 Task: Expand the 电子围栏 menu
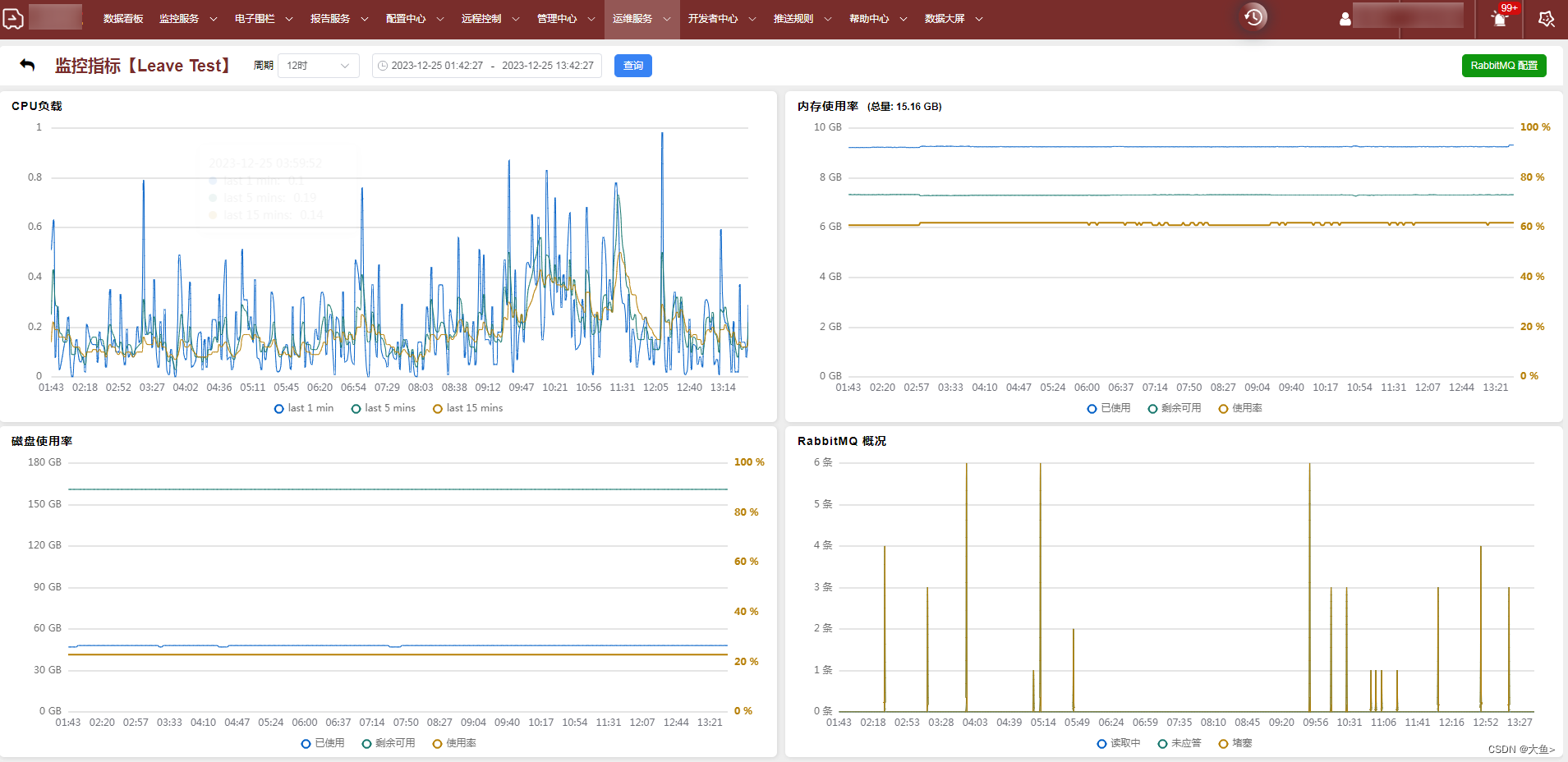264,19
